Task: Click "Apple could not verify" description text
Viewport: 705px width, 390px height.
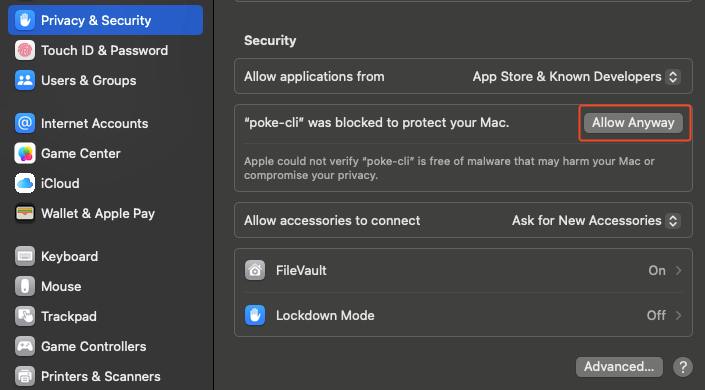Action: pos(449,168)
